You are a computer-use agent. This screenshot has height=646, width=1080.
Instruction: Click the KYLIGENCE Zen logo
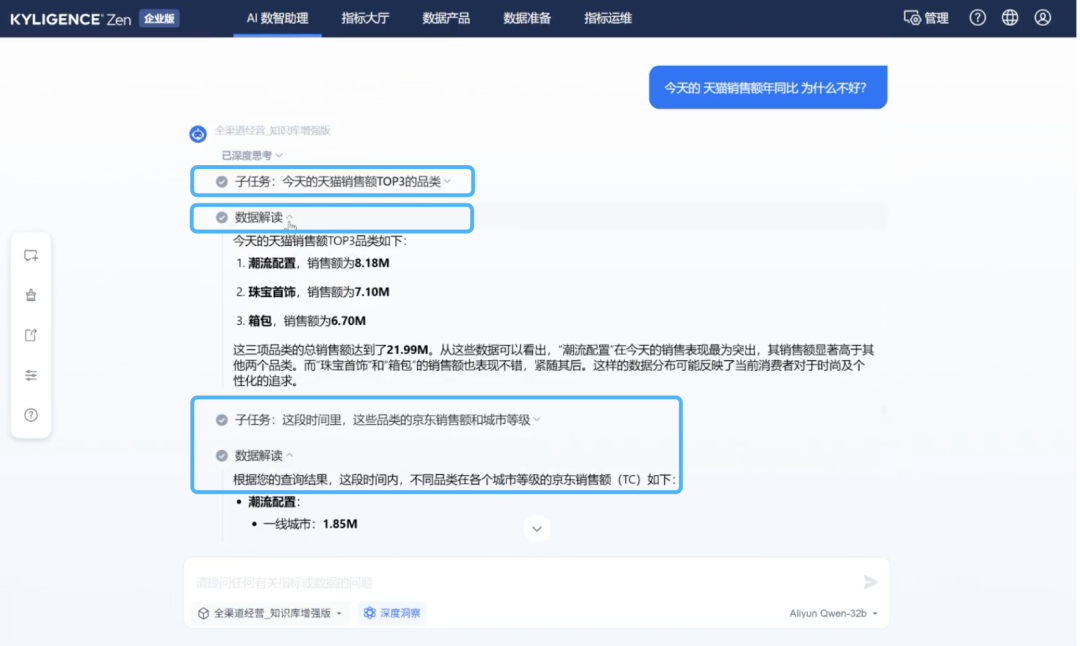click(70, 19)
